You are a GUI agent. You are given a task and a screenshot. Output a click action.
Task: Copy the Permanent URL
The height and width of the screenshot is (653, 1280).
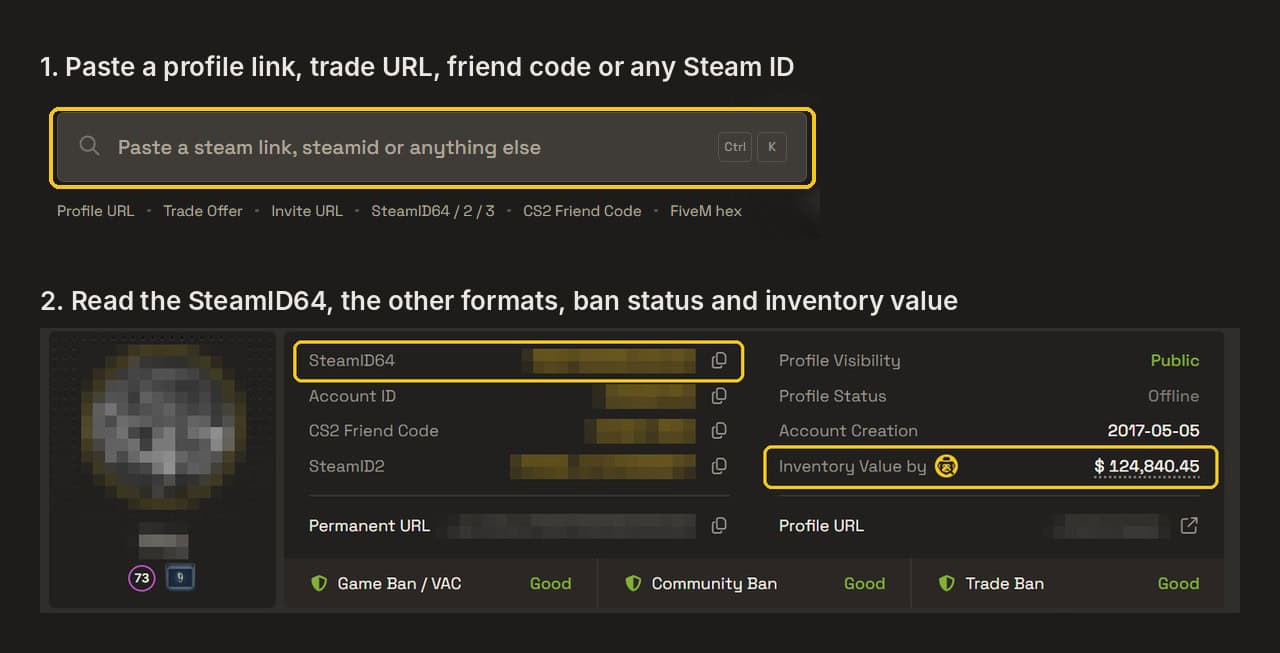(x=719, y=526)
